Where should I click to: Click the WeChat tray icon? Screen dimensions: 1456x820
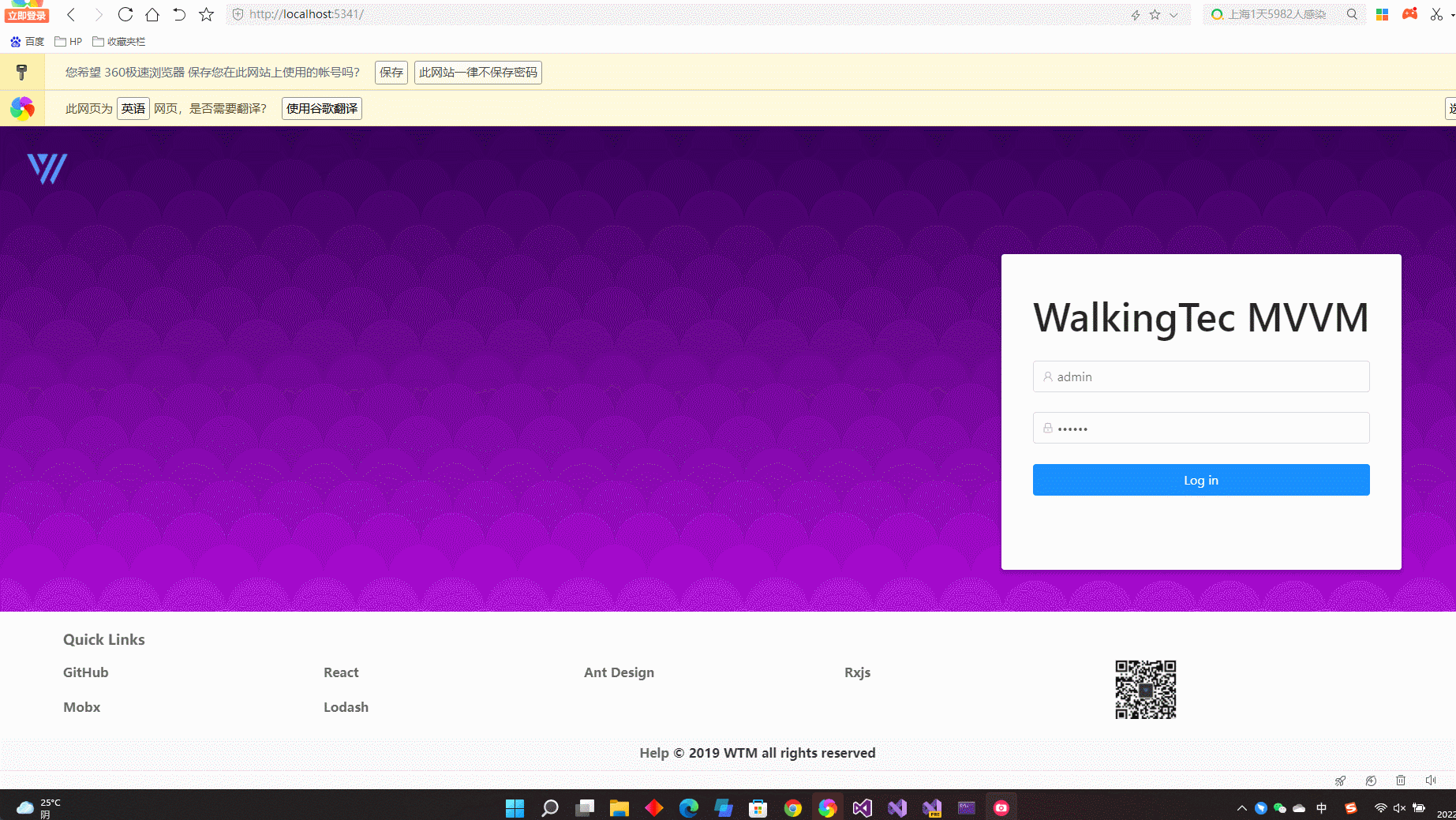tap(1280, 808)
